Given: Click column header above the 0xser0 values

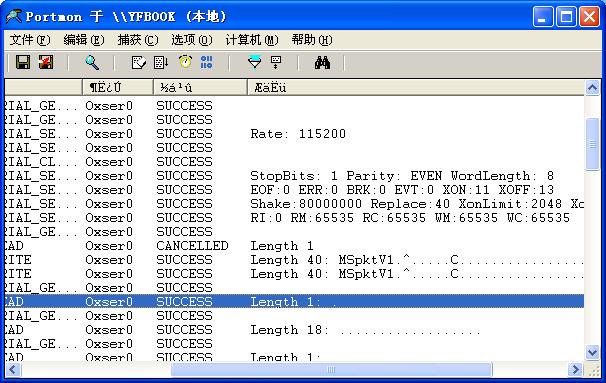Looking at the screenshot, I should point(118,87).
